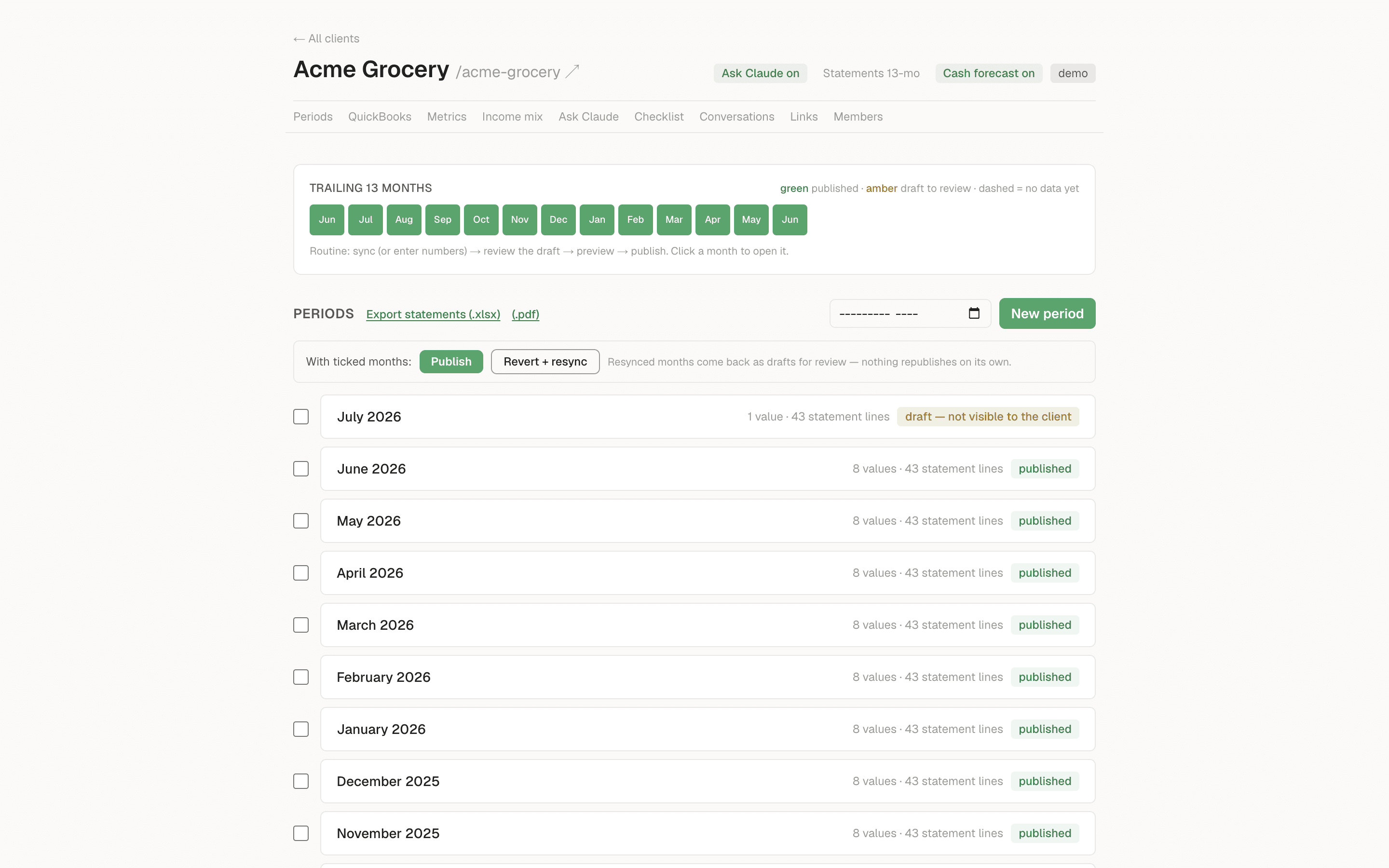Viewport: 1389px width, 868px height.
Task: Open the January 2026 period row
Action: pyautogui.click(x=708, y=729)
